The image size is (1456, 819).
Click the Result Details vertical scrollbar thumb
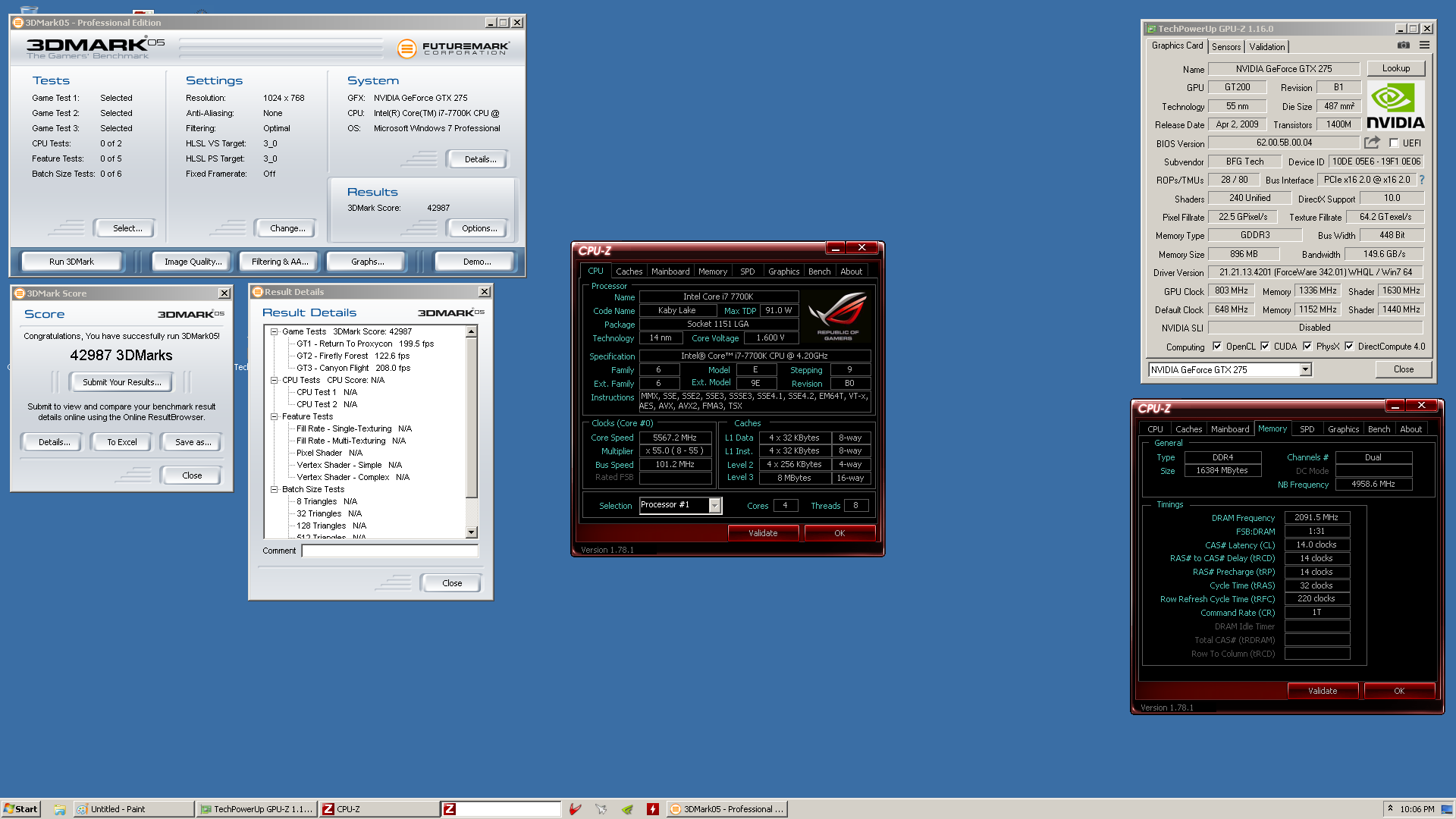472,418
